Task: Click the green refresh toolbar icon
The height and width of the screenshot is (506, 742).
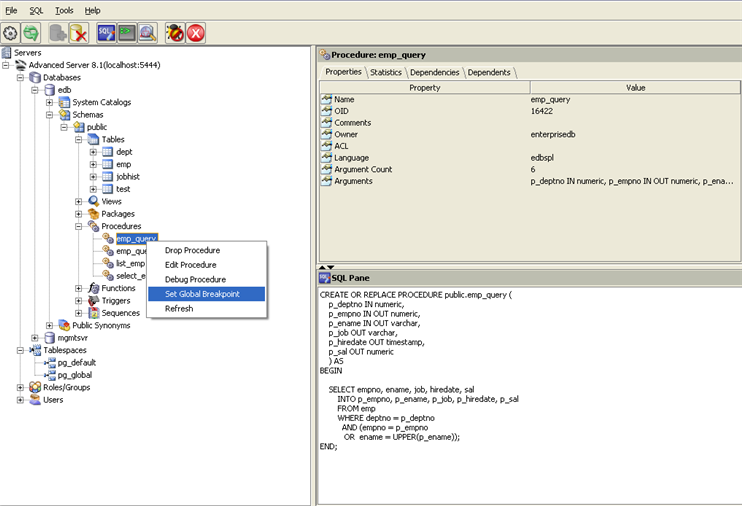Action: point(32,33)
